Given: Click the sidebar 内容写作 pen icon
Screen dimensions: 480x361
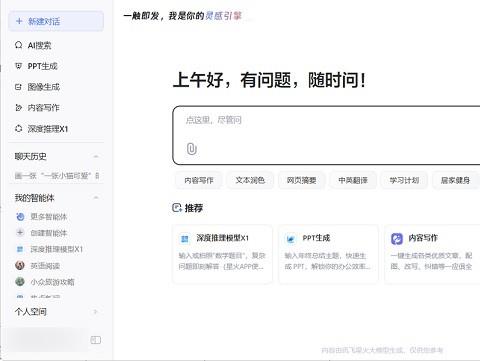Looking at the screenshot, I should point(19,108).
